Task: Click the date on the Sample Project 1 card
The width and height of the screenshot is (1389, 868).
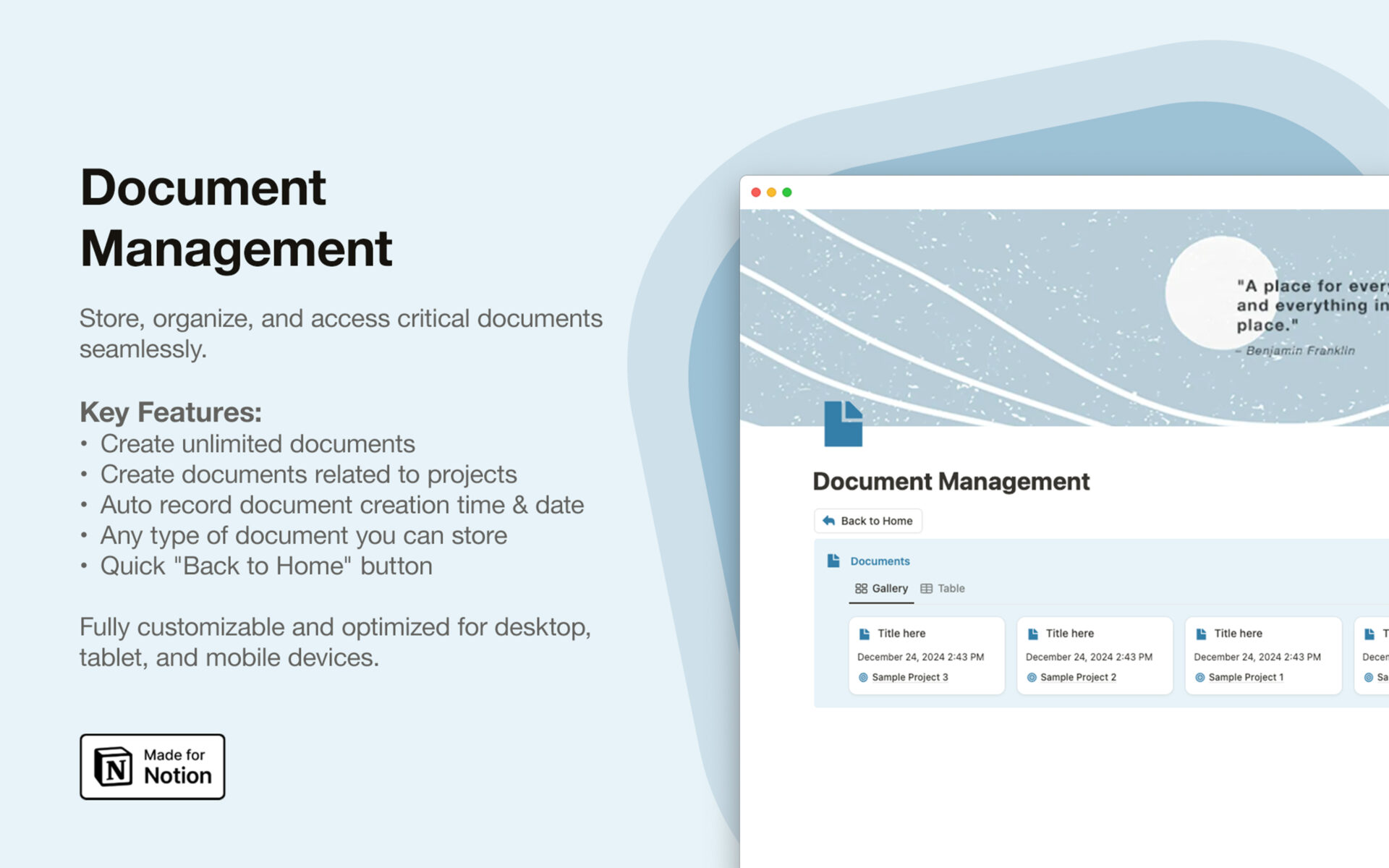Action: click(1257, 658)
